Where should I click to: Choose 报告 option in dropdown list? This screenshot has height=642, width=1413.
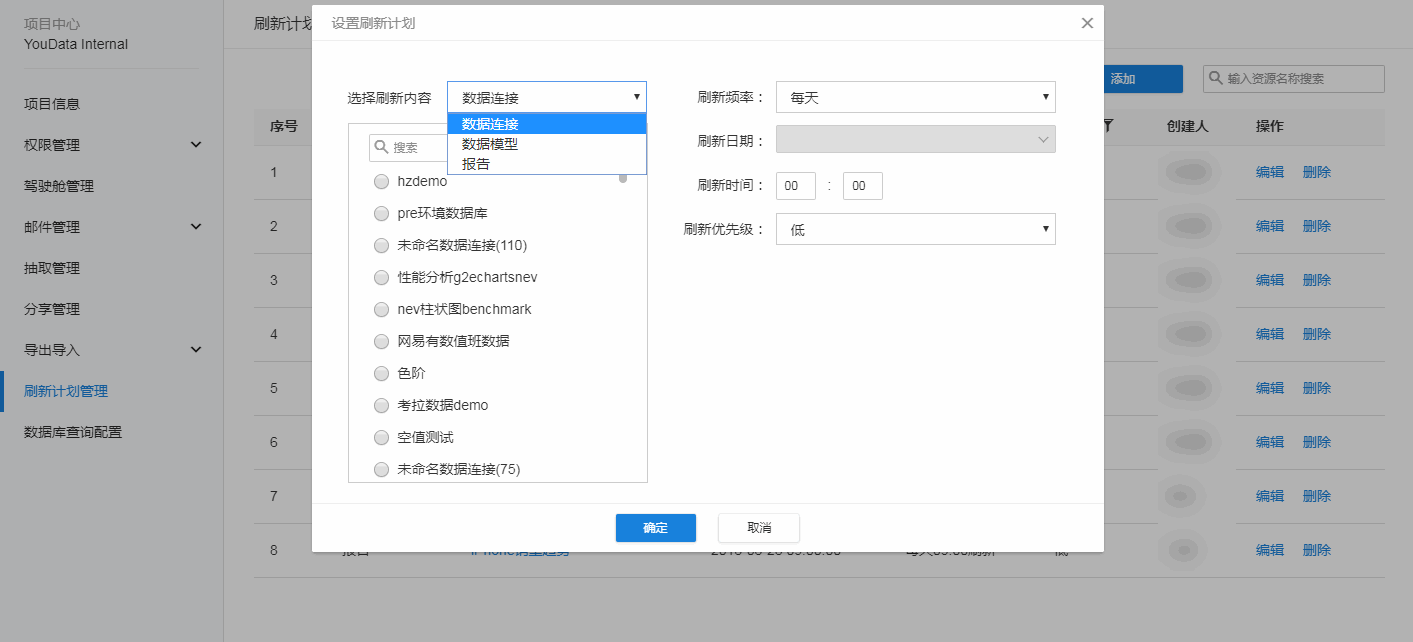coord(476,164)
